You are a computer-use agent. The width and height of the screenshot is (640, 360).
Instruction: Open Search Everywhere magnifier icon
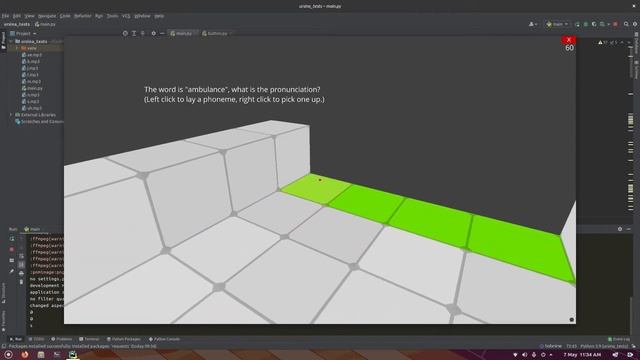tap(626, 24)
